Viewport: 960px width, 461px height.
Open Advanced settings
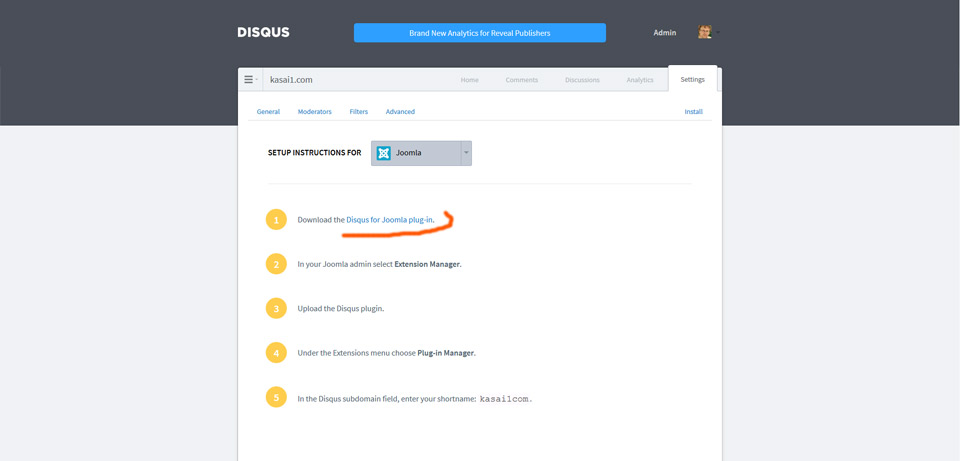click(x=400, y=112)
